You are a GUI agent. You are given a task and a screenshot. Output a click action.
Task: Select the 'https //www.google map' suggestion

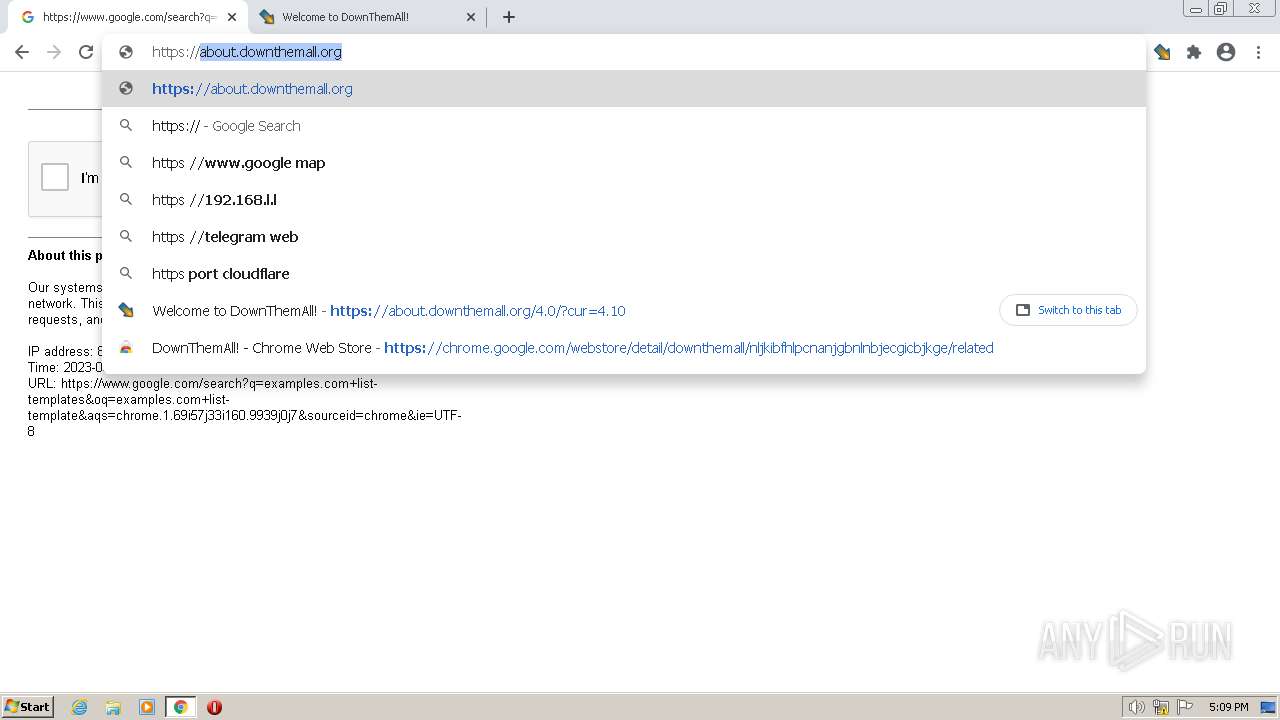(624, 163)
